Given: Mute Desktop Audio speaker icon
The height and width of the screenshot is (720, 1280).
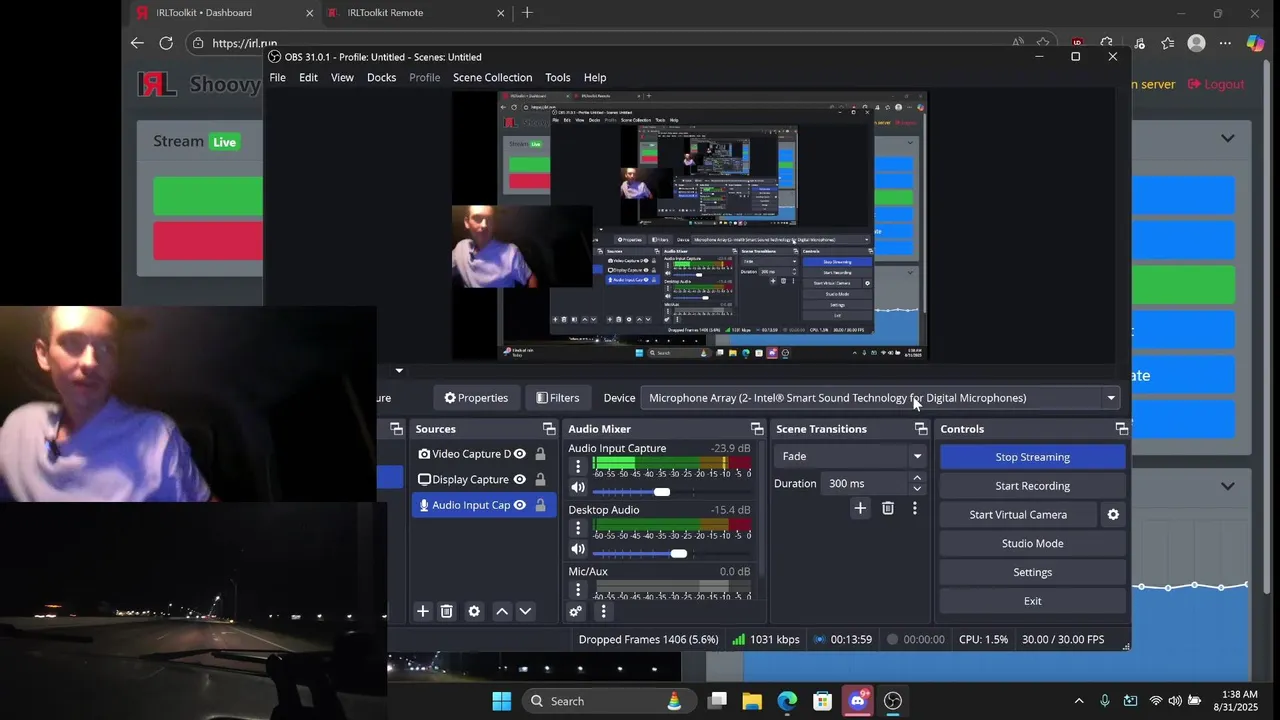Looking at the screenshot, I should 577,549.
